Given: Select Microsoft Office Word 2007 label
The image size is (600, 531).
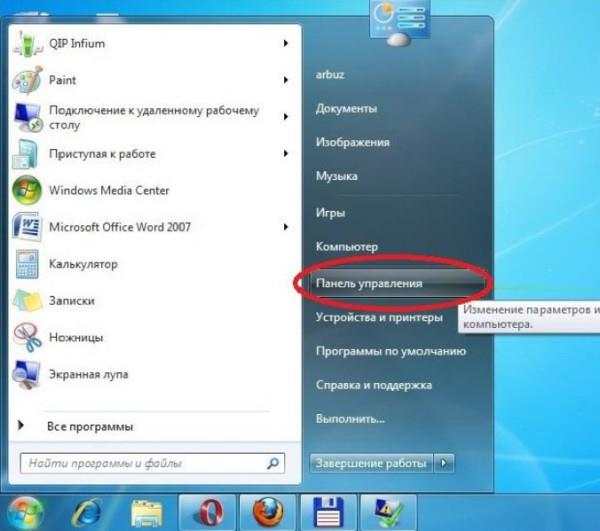Looking at the screenshot, I should tap(120, 227).
